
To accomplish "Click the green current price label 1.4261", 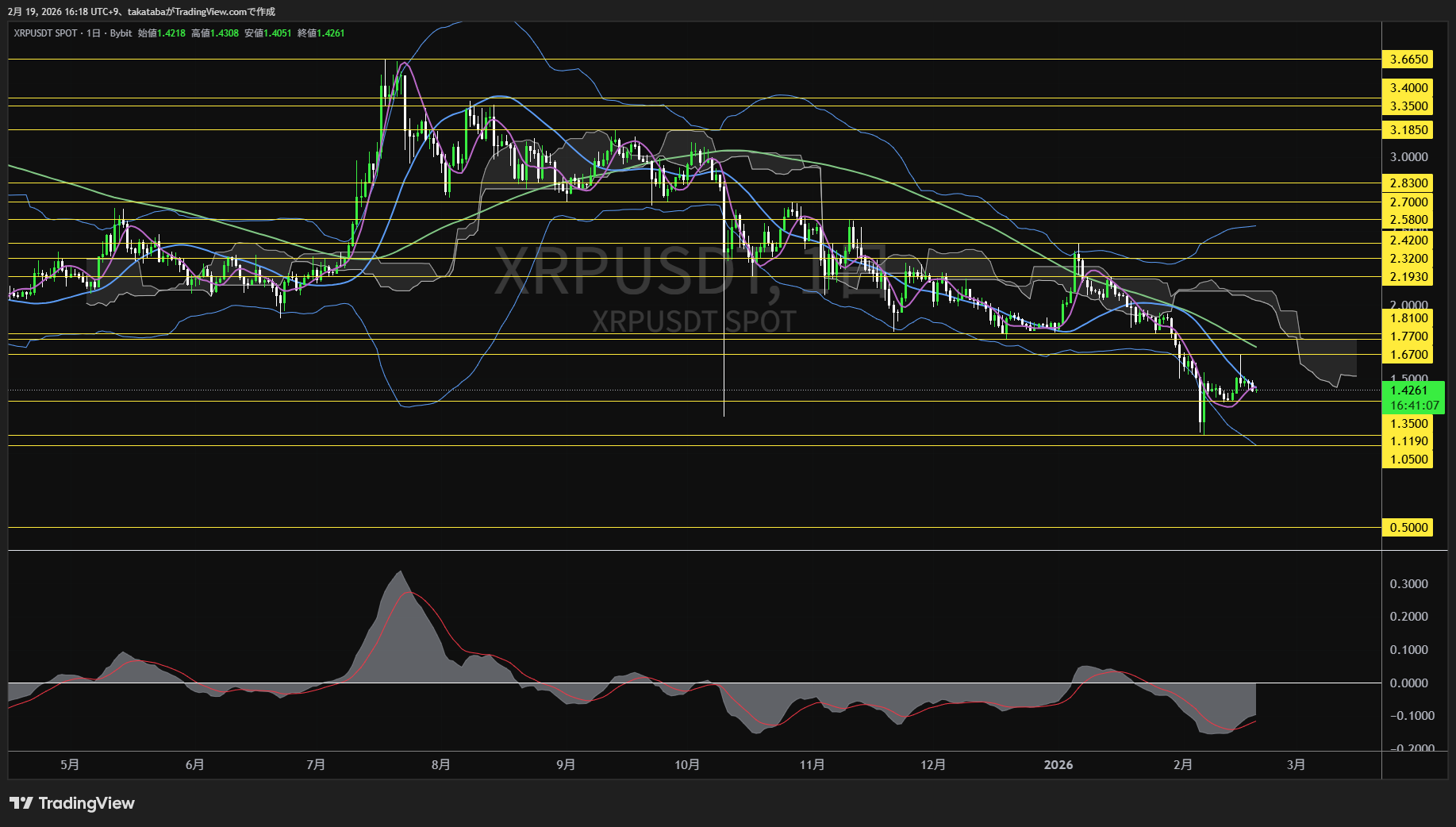I will pyautogui.click(x=1412, y=390).
